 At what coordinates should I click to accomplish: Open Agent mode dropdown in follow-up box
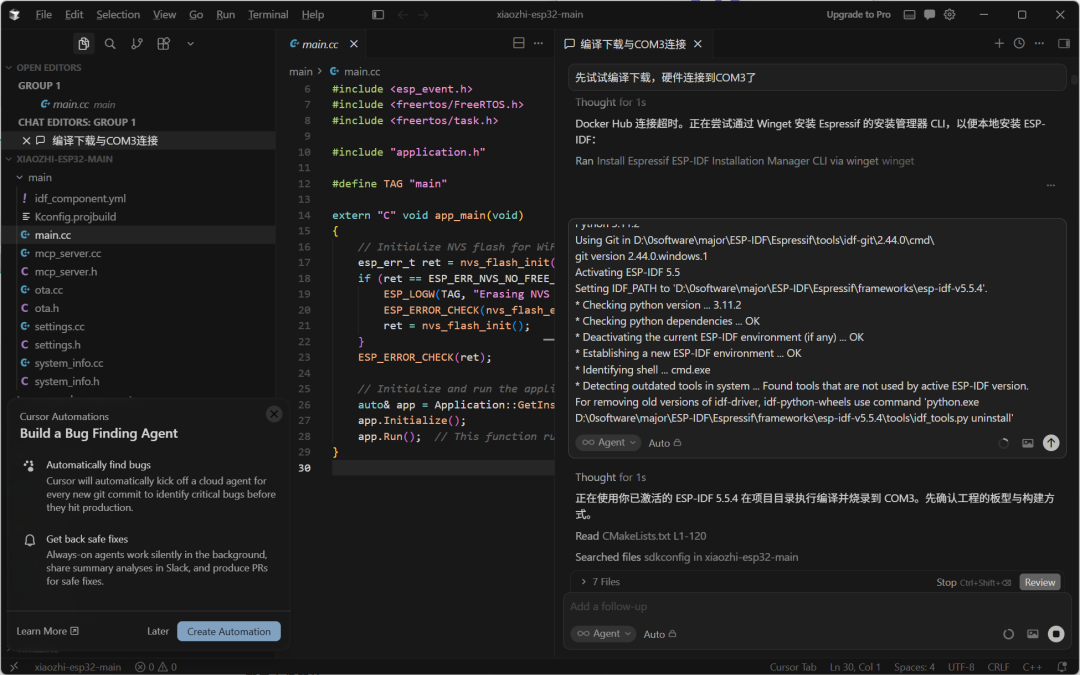coord(603,634)
